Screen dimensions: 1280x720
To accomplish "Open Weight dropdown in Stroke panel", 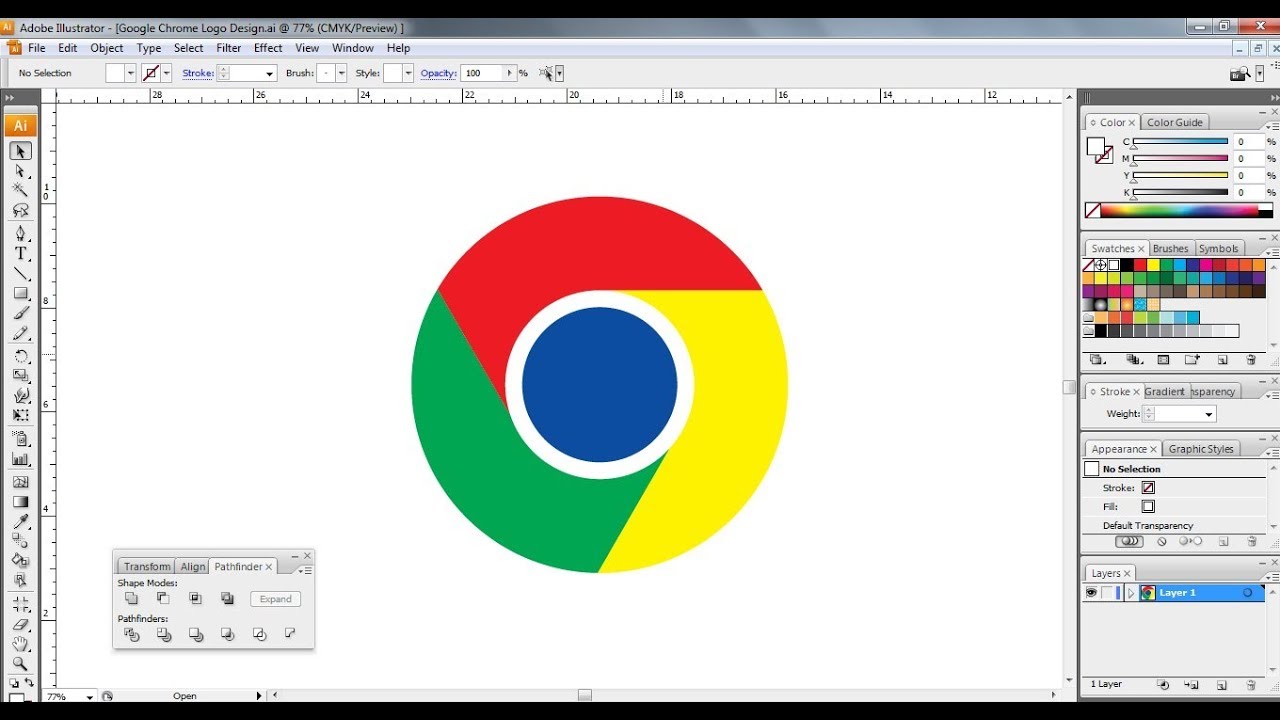I will (1209, 414).
